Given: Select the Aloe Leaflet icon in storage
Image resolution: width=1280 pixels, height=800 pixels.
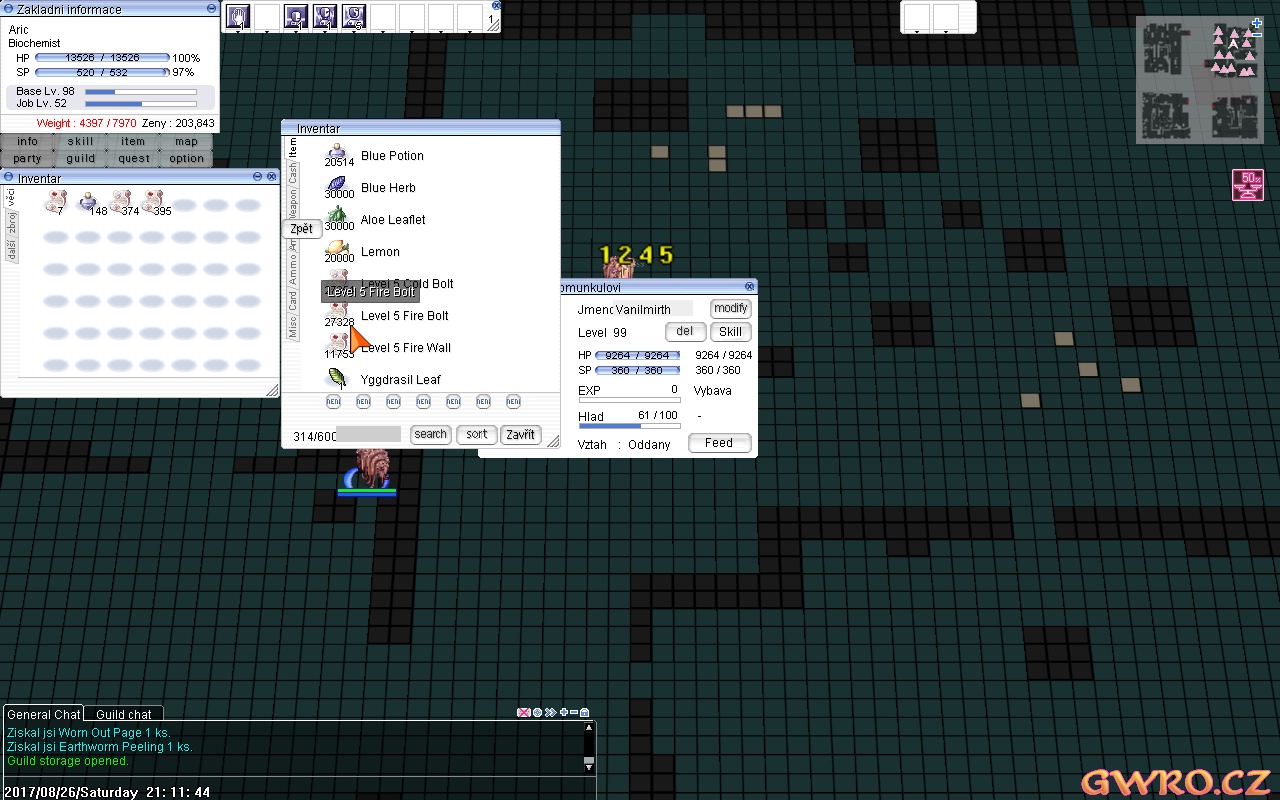Looking at the screenshot, I should (337, 217).
